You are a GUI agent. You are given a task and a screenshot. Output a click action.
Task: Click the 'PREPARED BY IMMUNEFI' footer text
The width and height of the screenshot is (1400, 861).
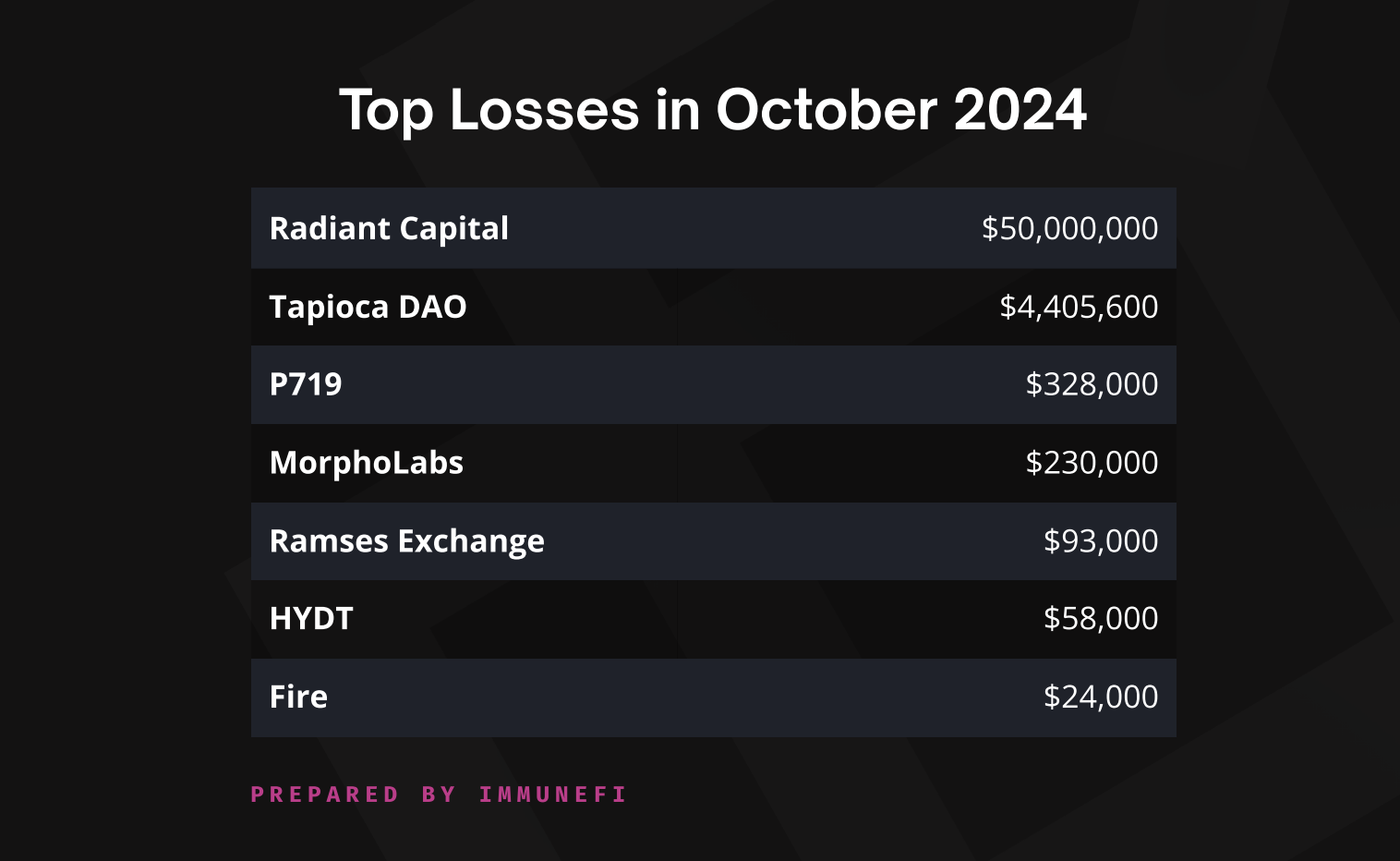pyautogui.click(x=439, y=794)
